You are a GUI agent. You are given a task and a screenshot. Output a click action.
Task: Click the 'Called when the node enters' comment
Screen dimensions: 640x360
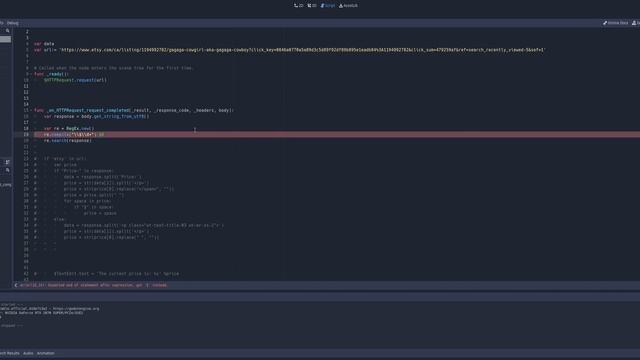[x=114, y=68]
